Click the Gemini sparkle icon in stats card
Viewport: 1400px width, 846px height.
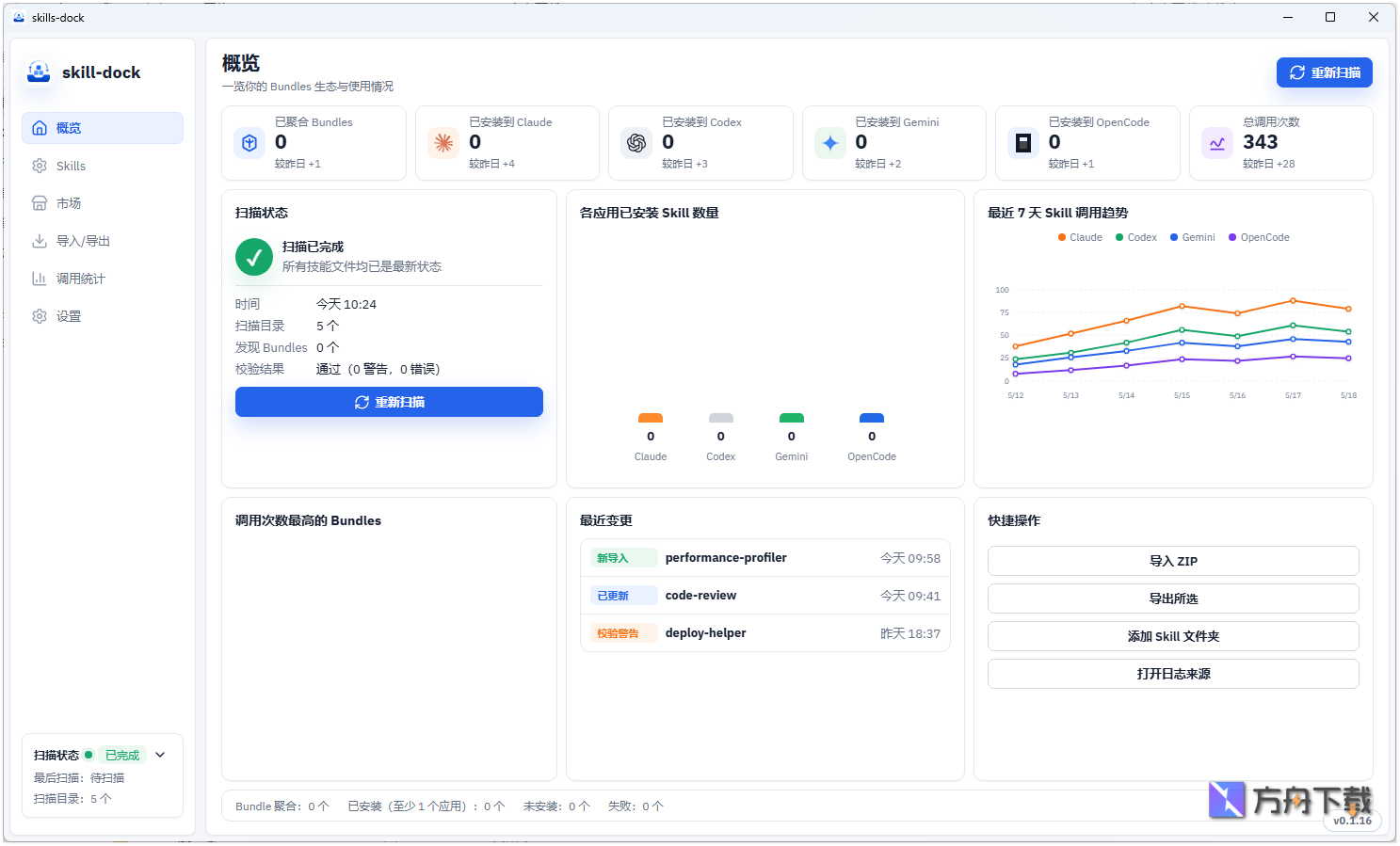[x=830, y=143]
